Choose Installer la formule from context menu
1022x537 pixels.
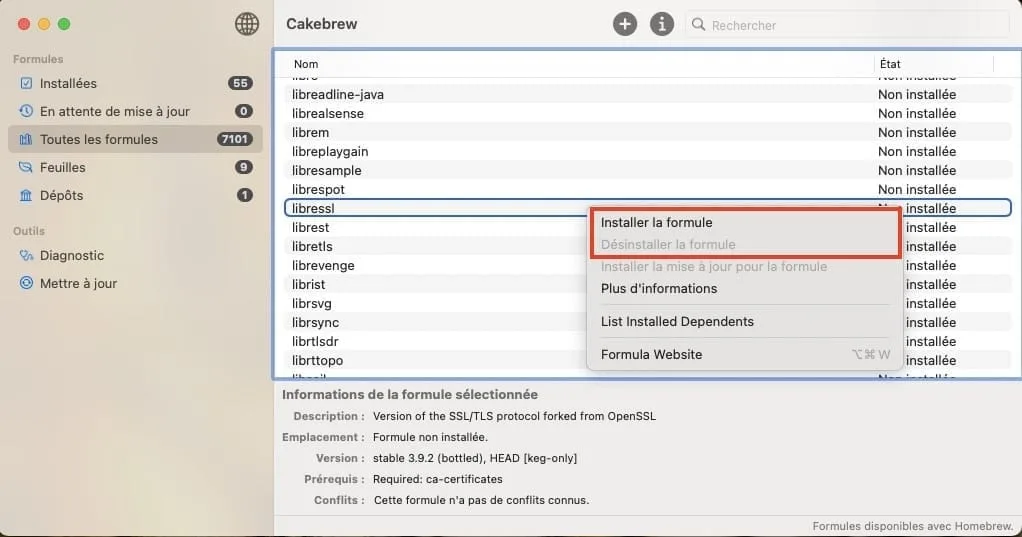click(744, 222)
